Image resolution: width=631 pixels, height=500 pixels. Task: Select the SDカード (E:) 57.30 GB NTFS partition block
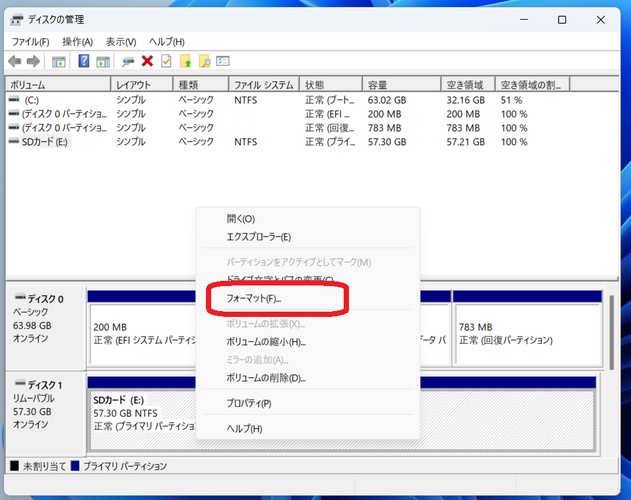[x=342, y=414]
